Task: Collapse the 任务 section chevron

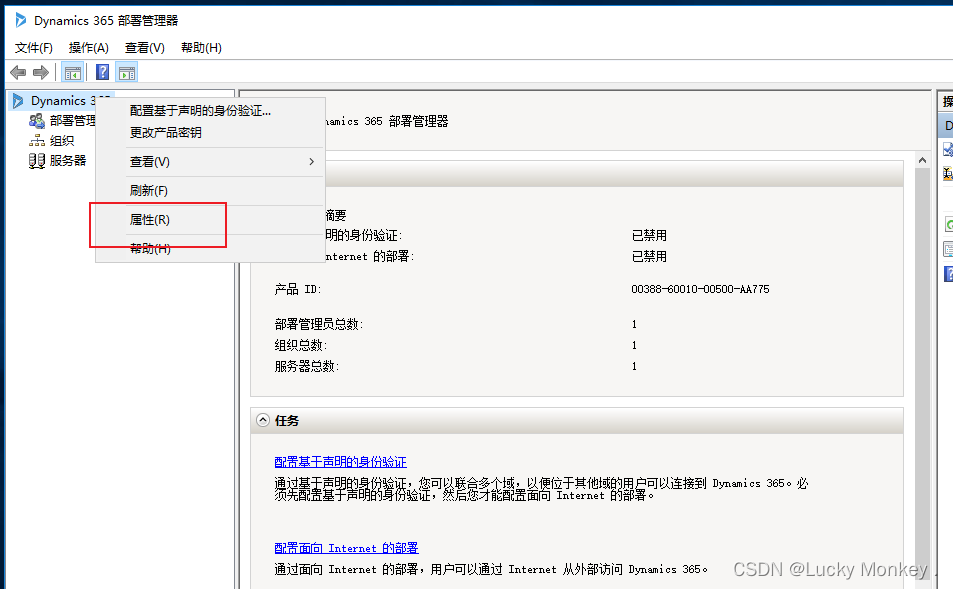Action: (x=263, y=421)
